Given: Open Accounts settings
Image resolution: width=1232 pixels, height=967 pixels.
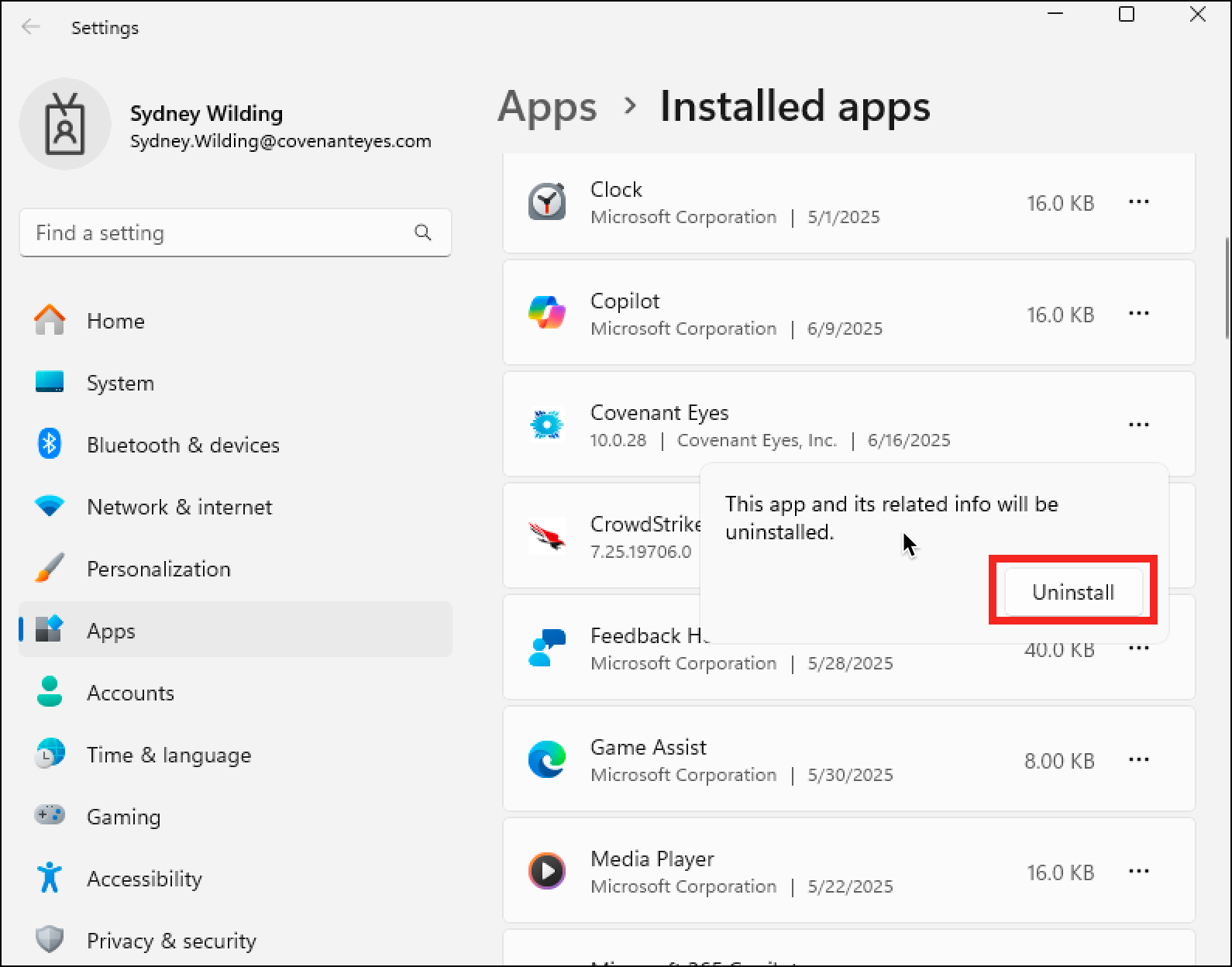Looking at the screenshot, I should coord(236,693).
